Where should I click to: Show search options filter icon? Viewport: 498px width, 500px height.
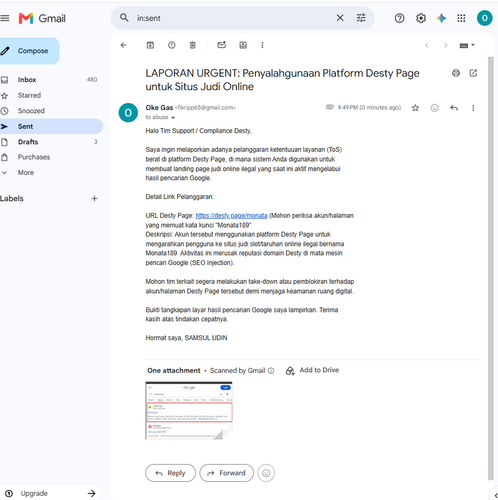361,18
